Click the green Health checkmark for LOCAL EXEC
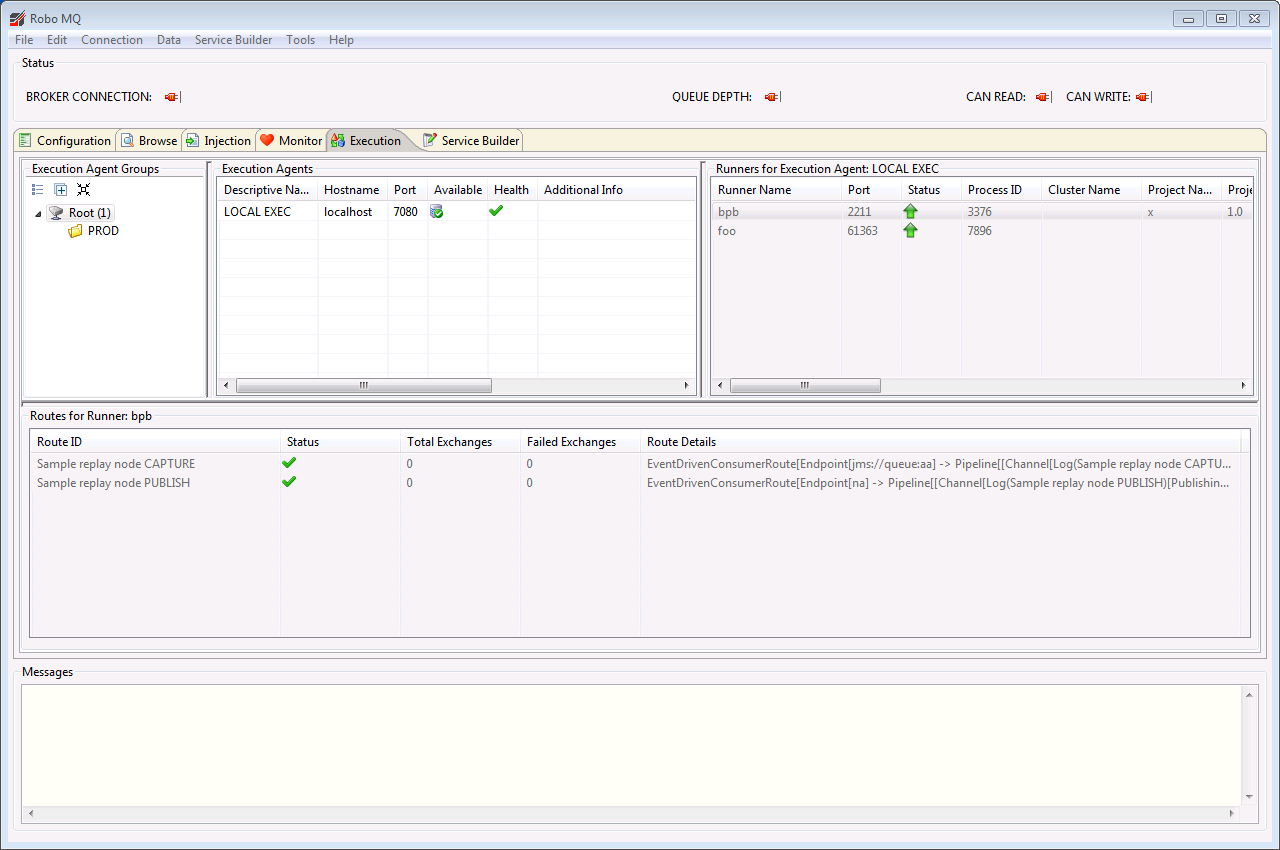The height and width of the screenshot is (850, 1280). tap(496, 211)
